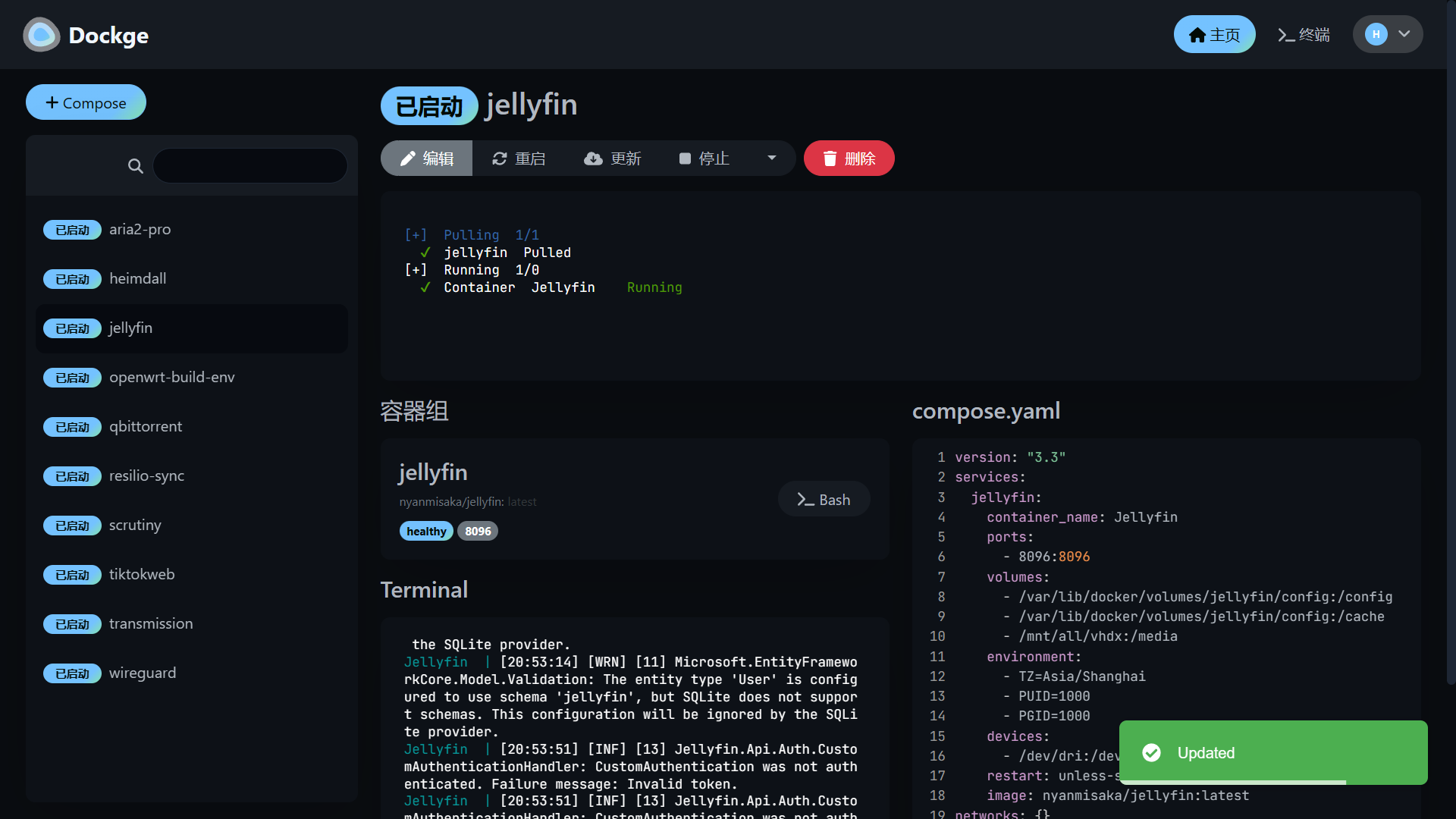Click the green checkmark in Updated toast
Screen dimensions: 1456x819
(x=1151, y=752)
